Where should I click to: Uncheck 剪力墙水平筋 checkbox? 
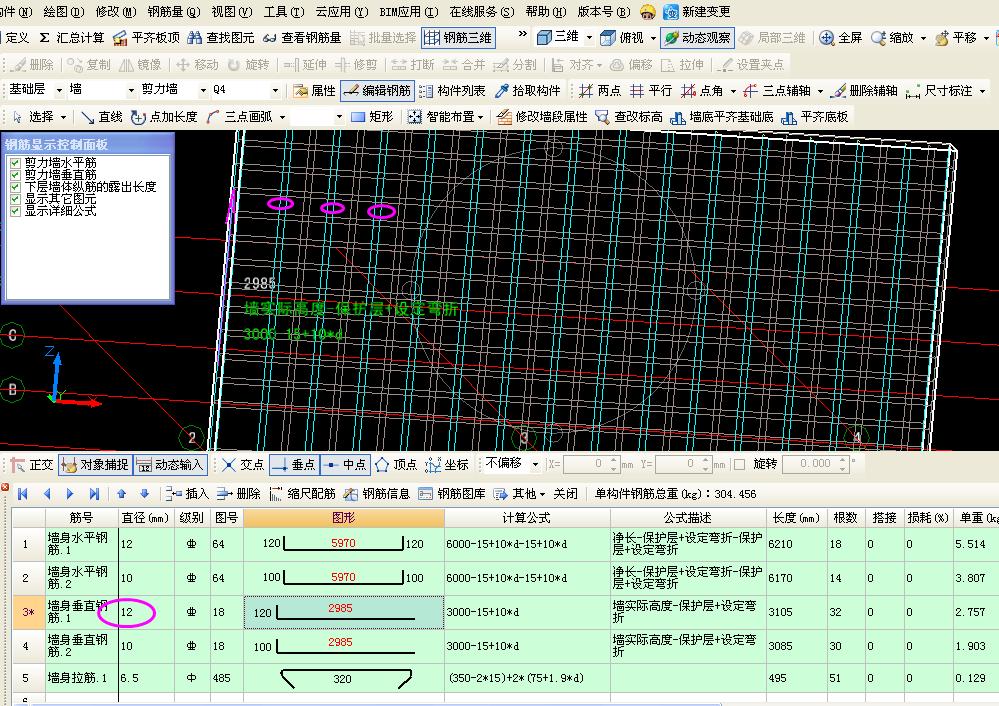tap(16, 163)
